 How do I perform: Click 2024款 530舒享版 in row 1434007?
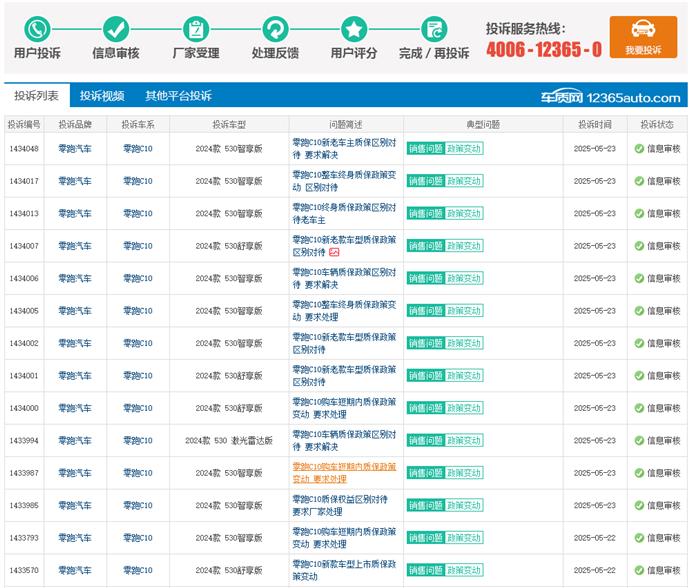tap(229, 246)
